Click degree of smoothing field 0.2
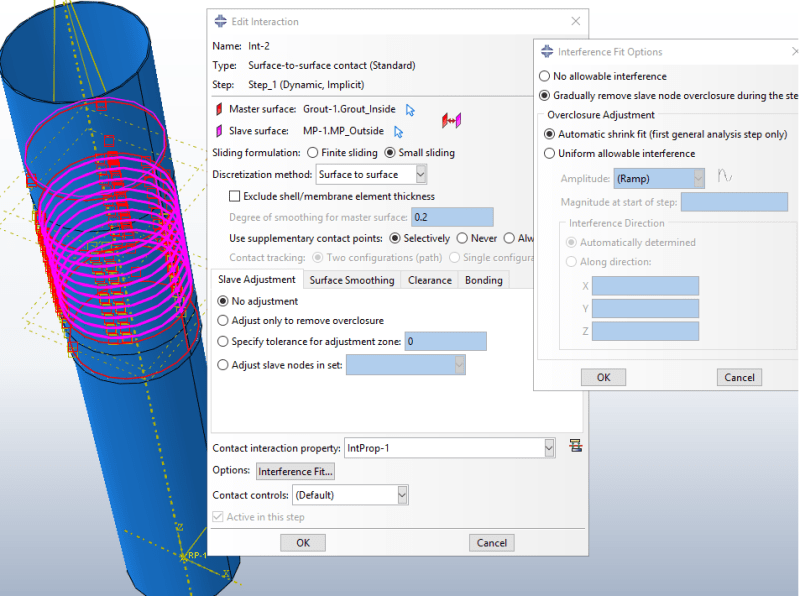The height and width of the screenshot is (596, 800). pyautogui.click(x=452, y=217)
